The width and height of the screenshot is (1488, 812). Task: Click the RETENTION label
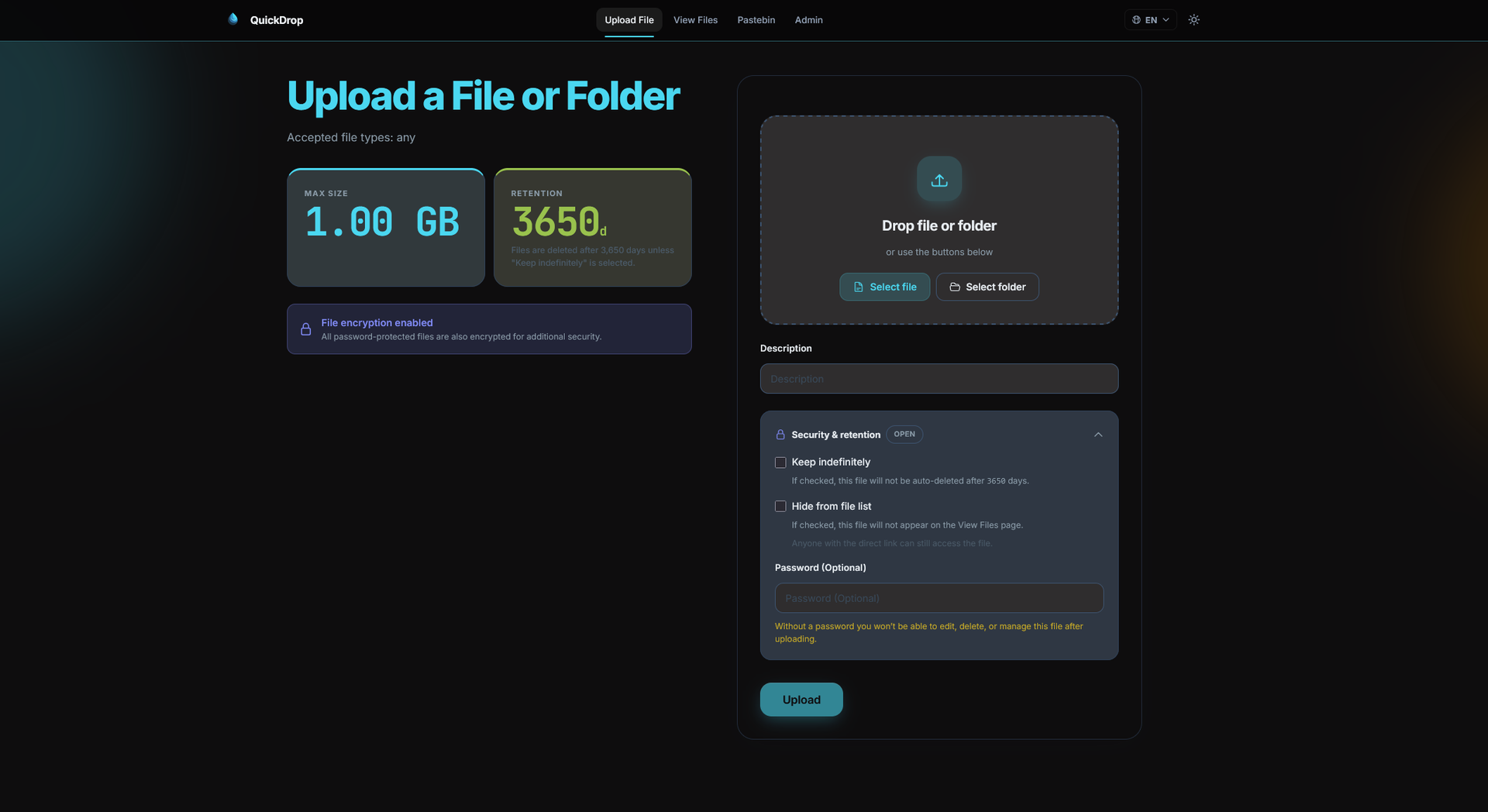coord(537,194)
